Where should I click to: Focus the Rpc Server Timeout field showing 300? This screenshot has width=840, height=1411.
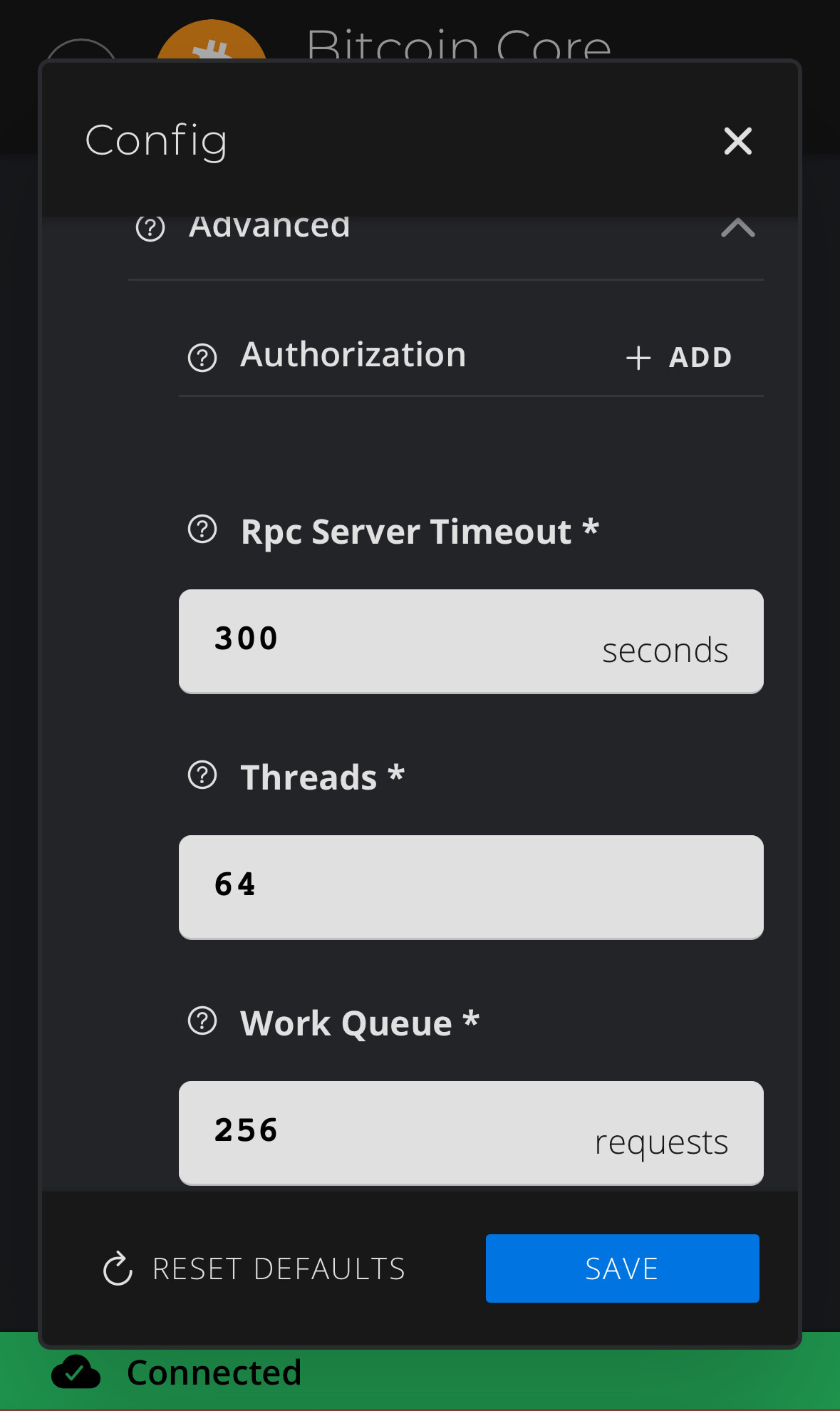coord(471,641)
